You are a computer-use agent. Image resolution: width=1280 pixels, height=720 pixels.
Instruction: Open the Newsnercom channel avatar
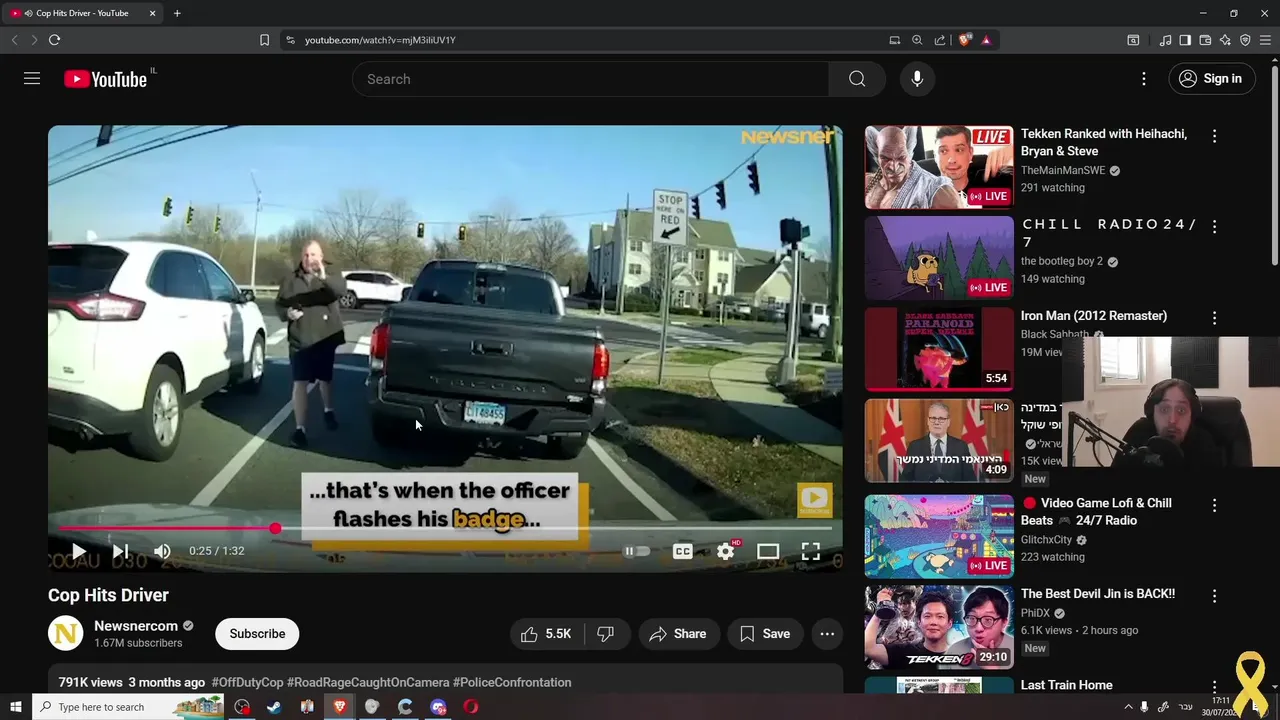[66, 634]
